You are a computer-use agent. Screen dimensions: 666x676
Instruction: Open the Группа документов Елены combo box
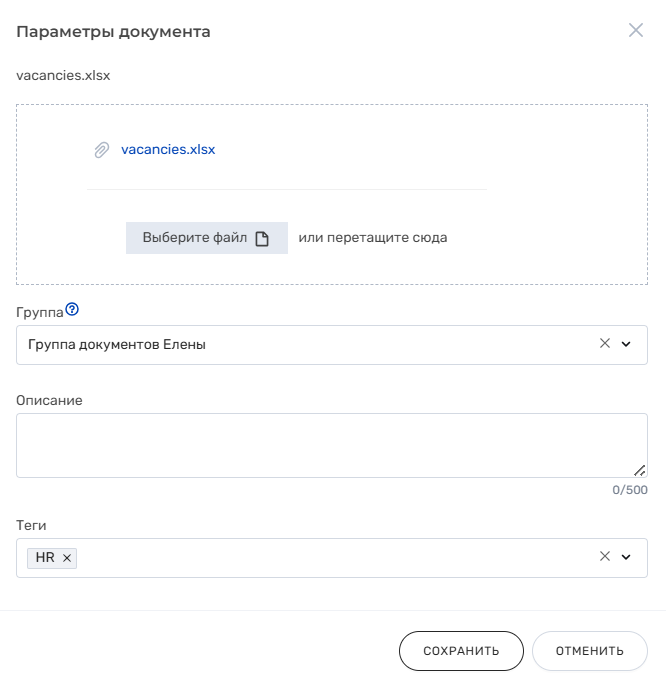pos(300,344)
